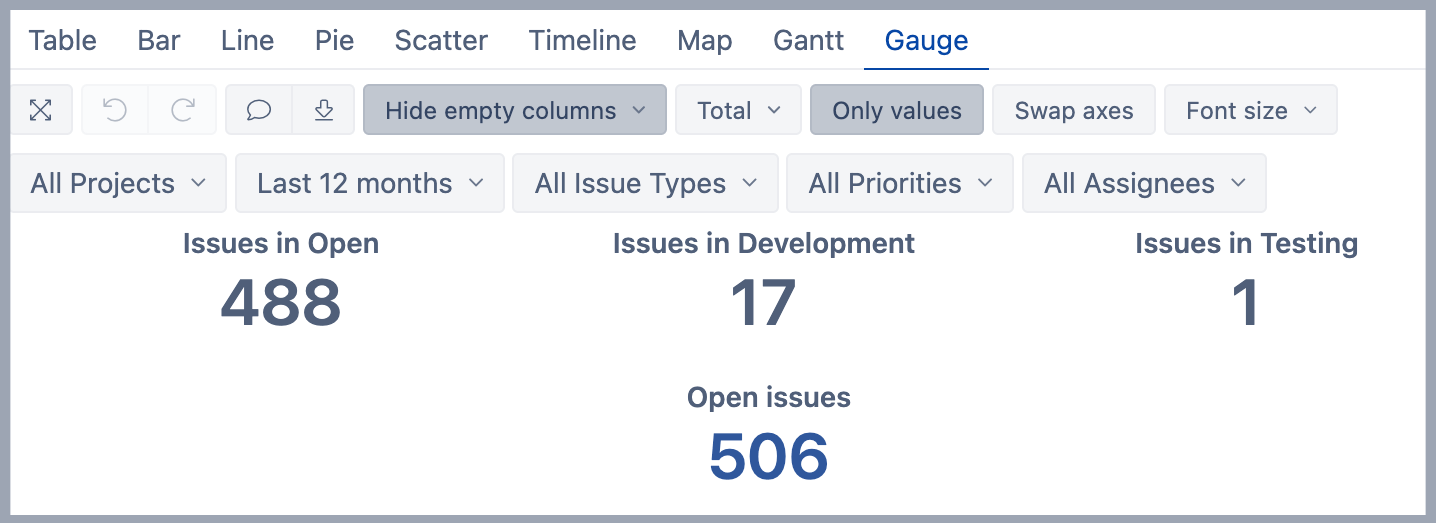This screenshot has width=1436, height=523.
Task: Switch to the Pie chart tab
Action: [334, 41]
